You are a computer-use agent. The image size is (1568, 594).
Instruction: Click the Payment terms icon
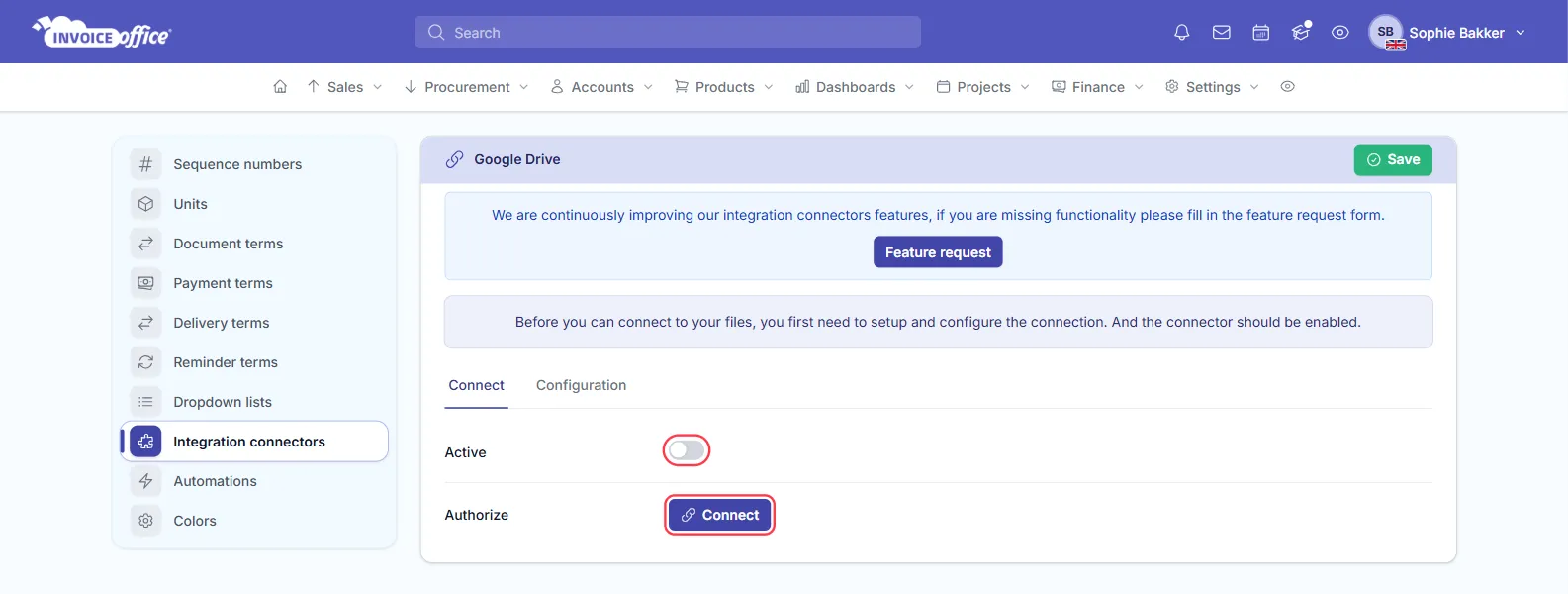point(145,283)
